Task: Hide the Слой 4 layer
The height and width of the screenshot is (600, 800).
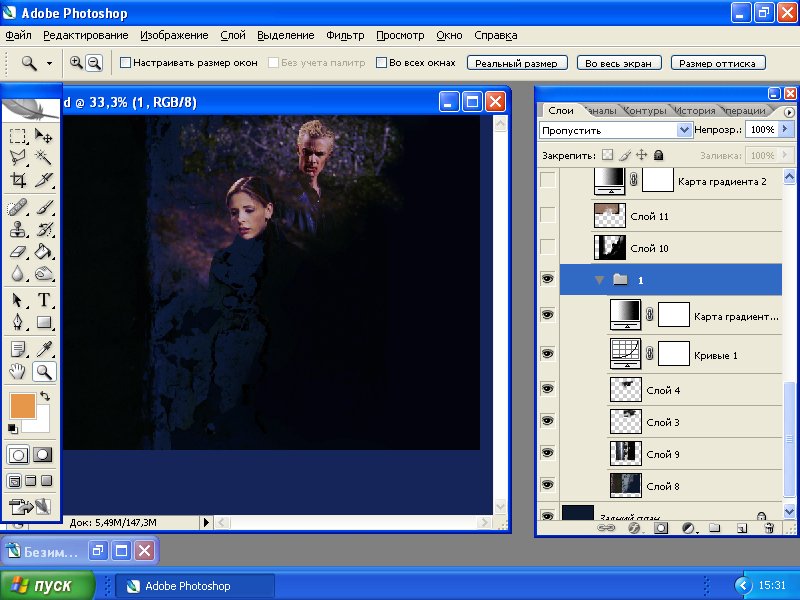Action: [547, 390]
